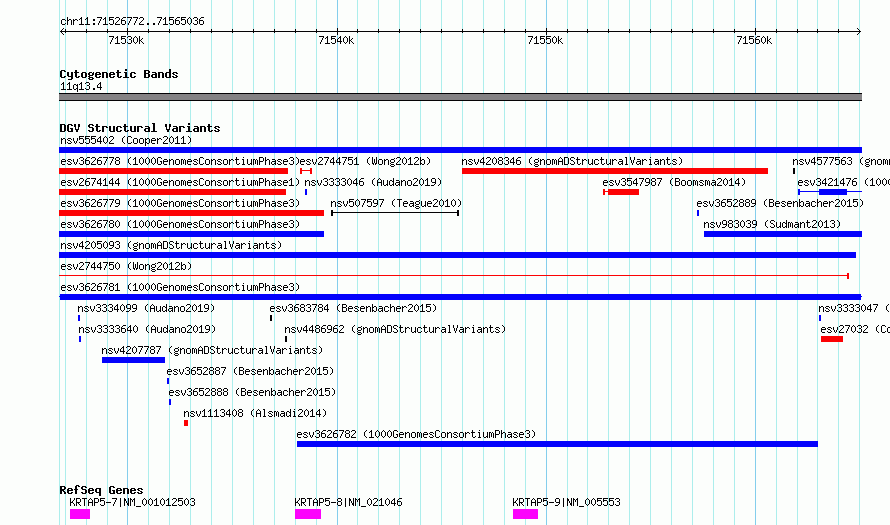Click the 71530k ruler label
890x525 pixels.
point(126,40)
